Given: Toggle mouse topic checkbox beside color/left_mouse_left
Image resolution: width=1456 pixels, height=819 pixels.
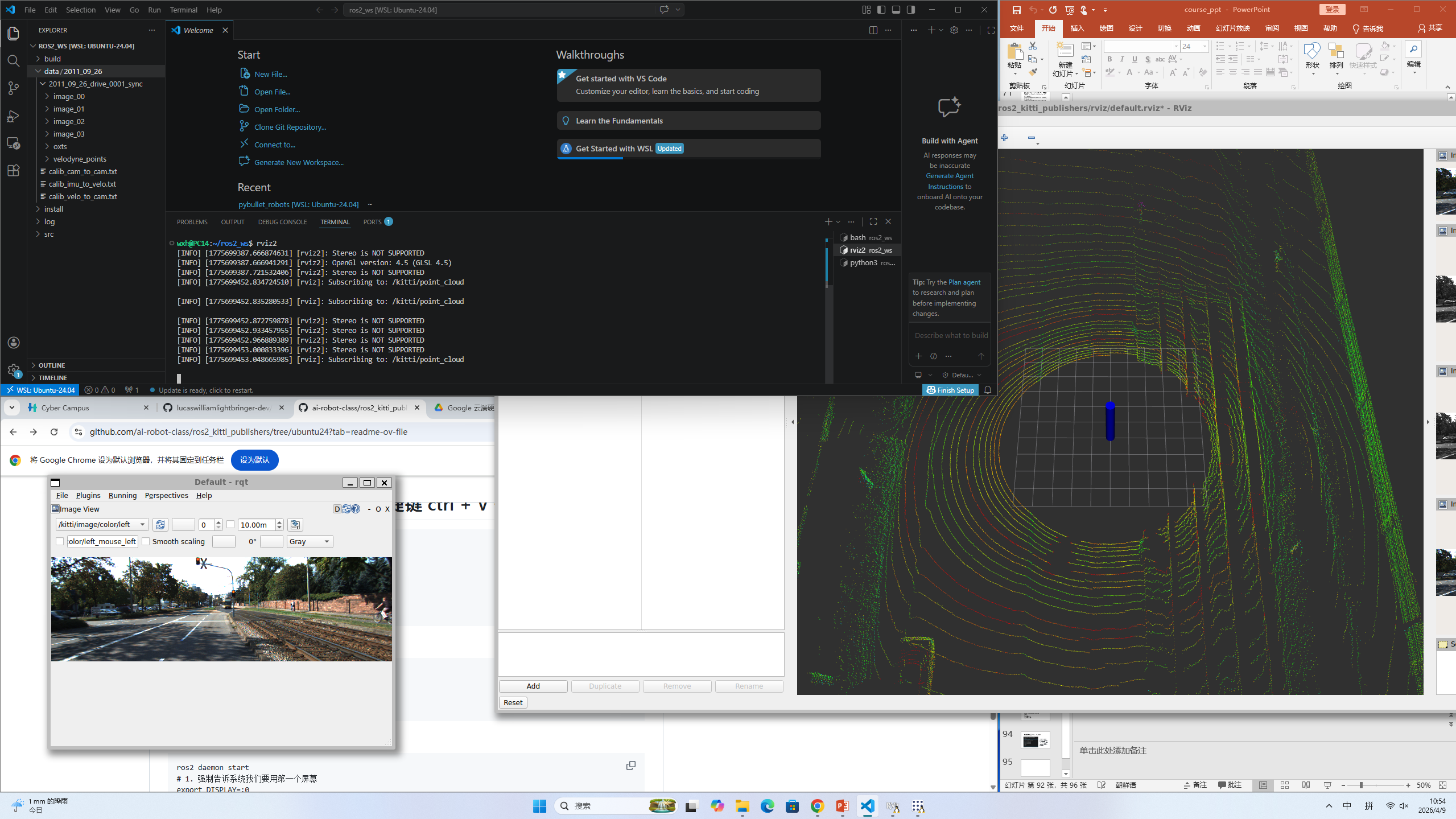Looking at the screenshot, I should point(60,541).
